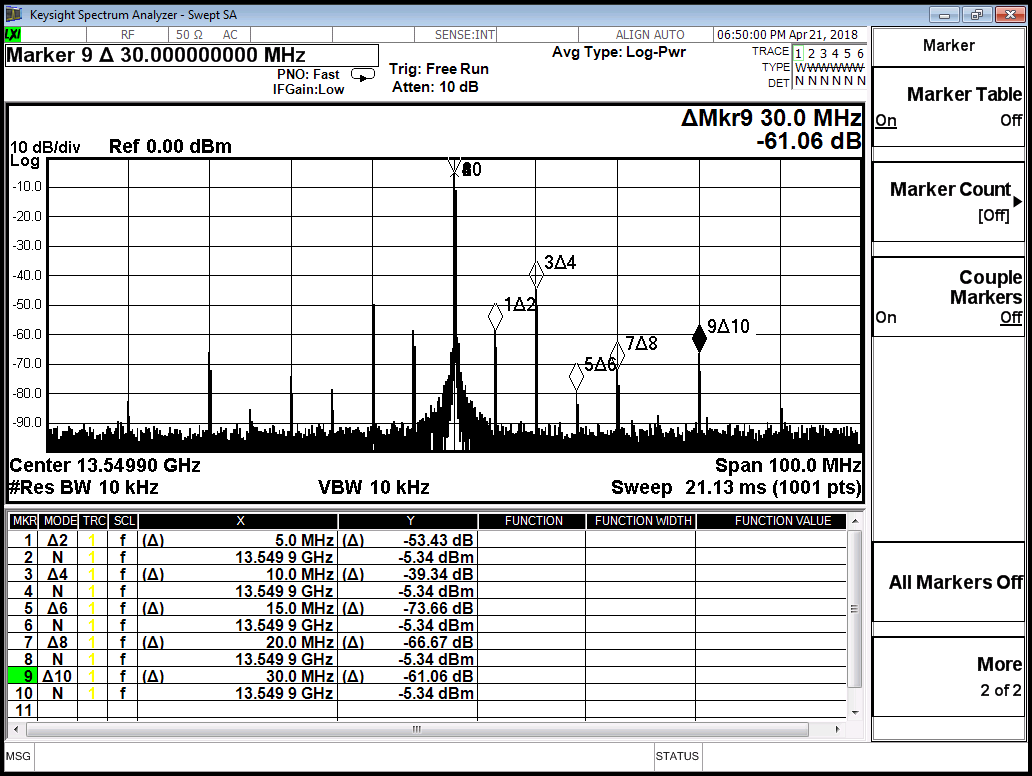Screen dimensions: 1032x776
Task: Click the SENSE:INT status field
Action: click(464, 34)
